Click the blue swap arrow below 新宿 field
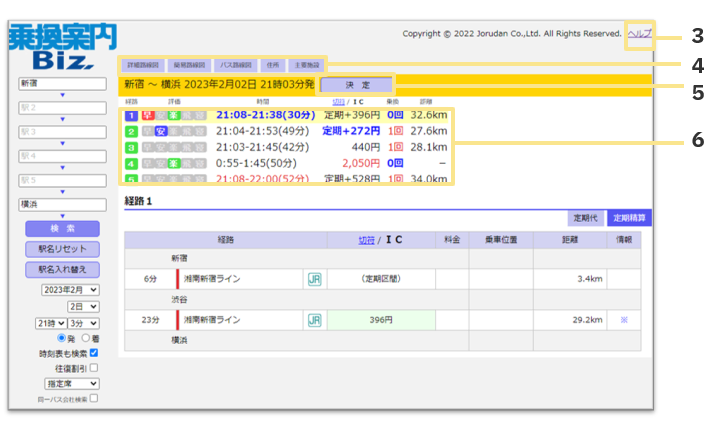The image size is (711, 422). (x=62, y=96)
